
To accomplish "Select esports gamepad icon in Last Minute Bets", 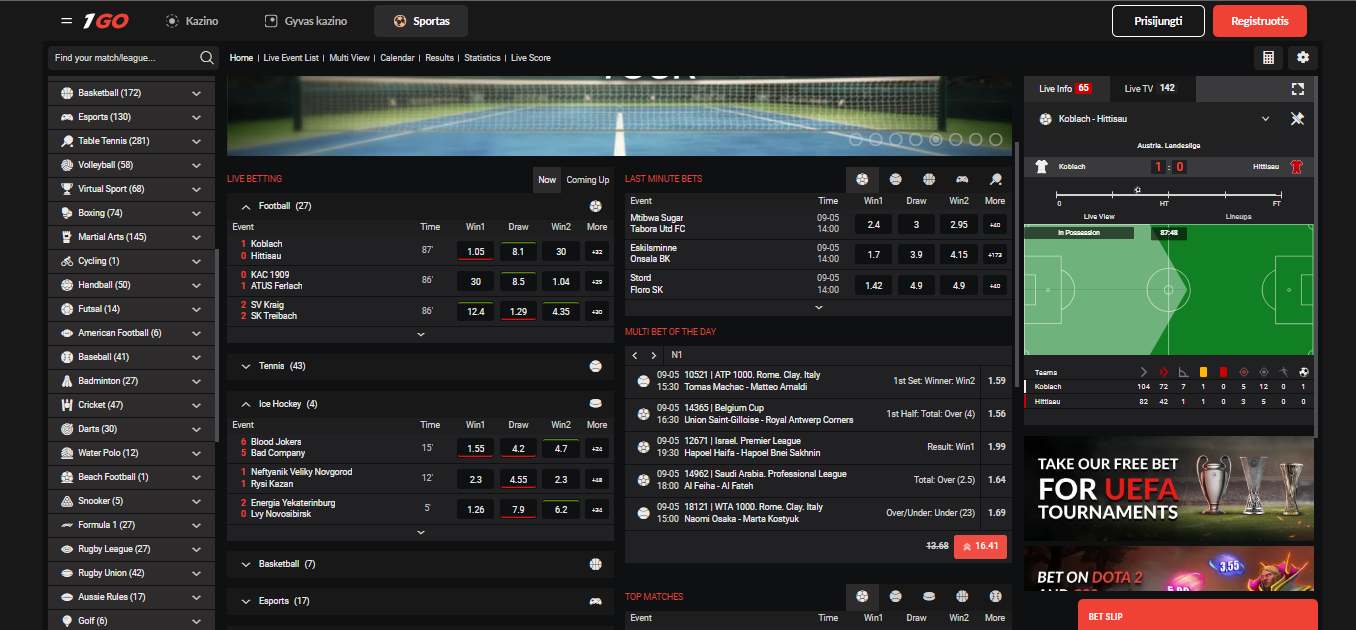I will click(962, 179).
